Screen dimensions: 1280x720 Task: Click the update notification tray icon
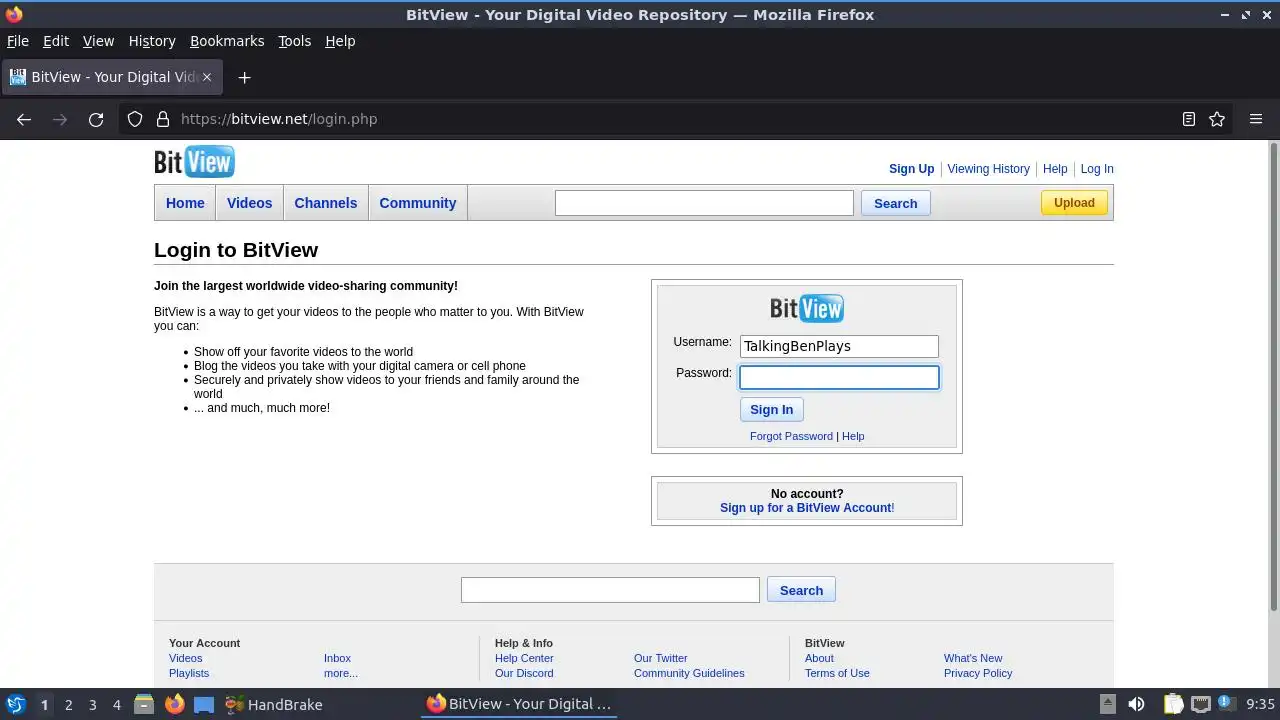(1227, 704)
